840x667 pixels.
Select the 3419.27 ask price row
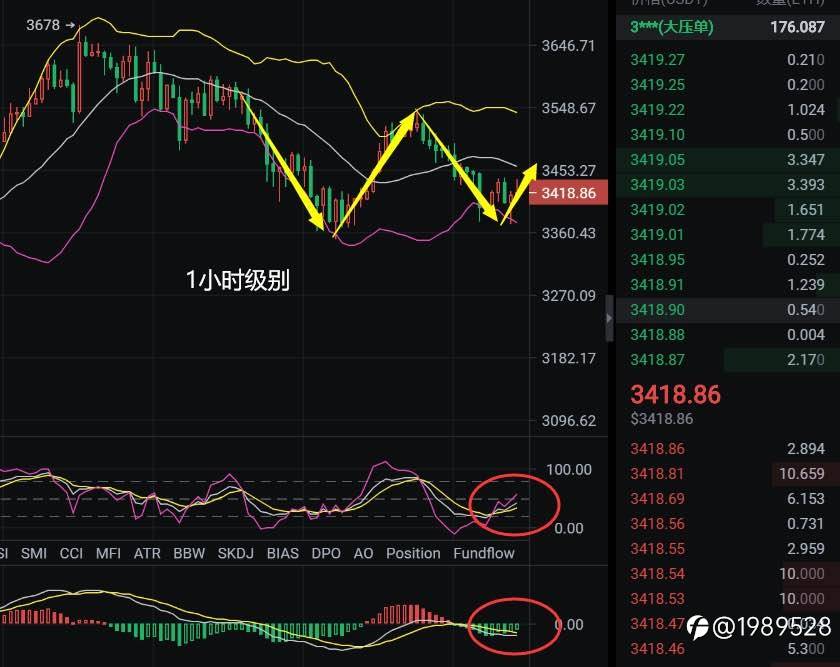click(728, 59)
